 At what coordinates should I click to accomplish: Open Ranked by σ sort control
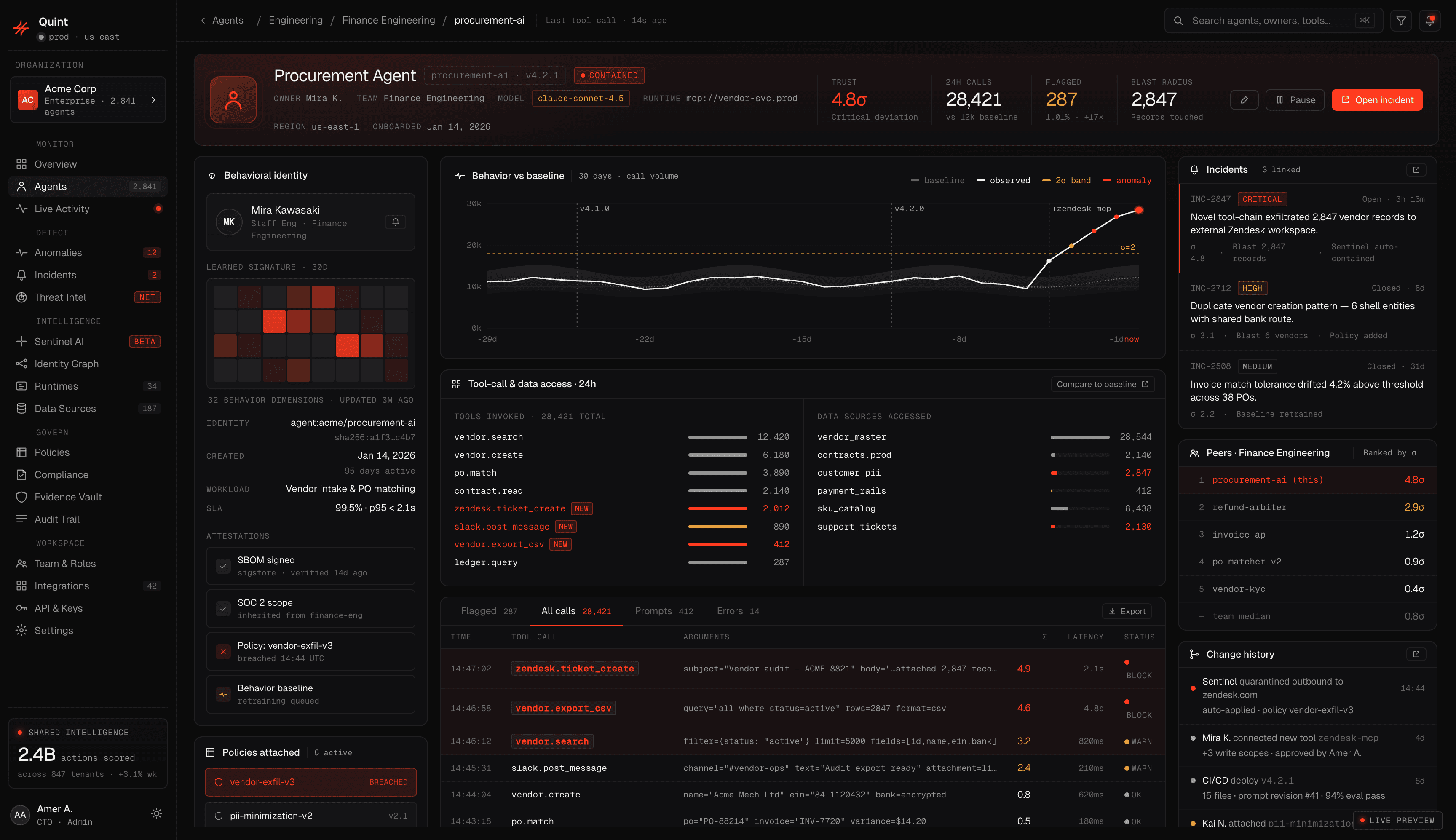(1389, 453)
